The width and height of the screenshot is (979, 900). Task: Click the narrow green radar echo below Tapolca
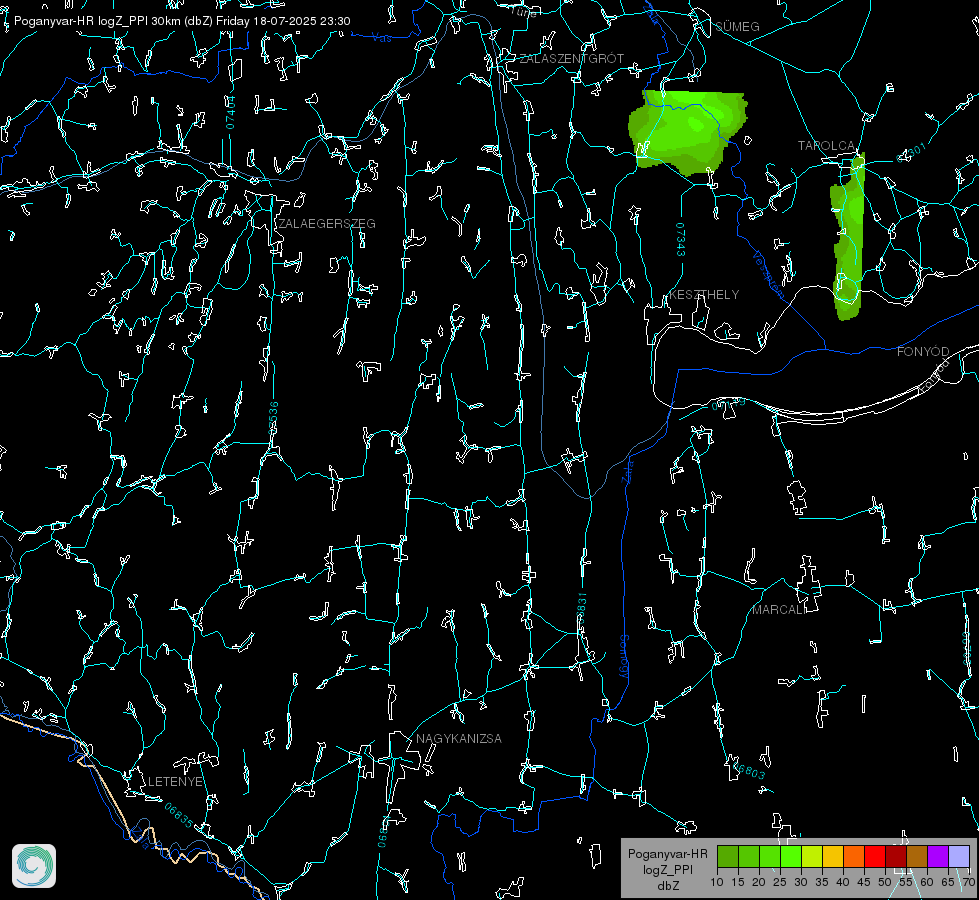coord(849,237)
